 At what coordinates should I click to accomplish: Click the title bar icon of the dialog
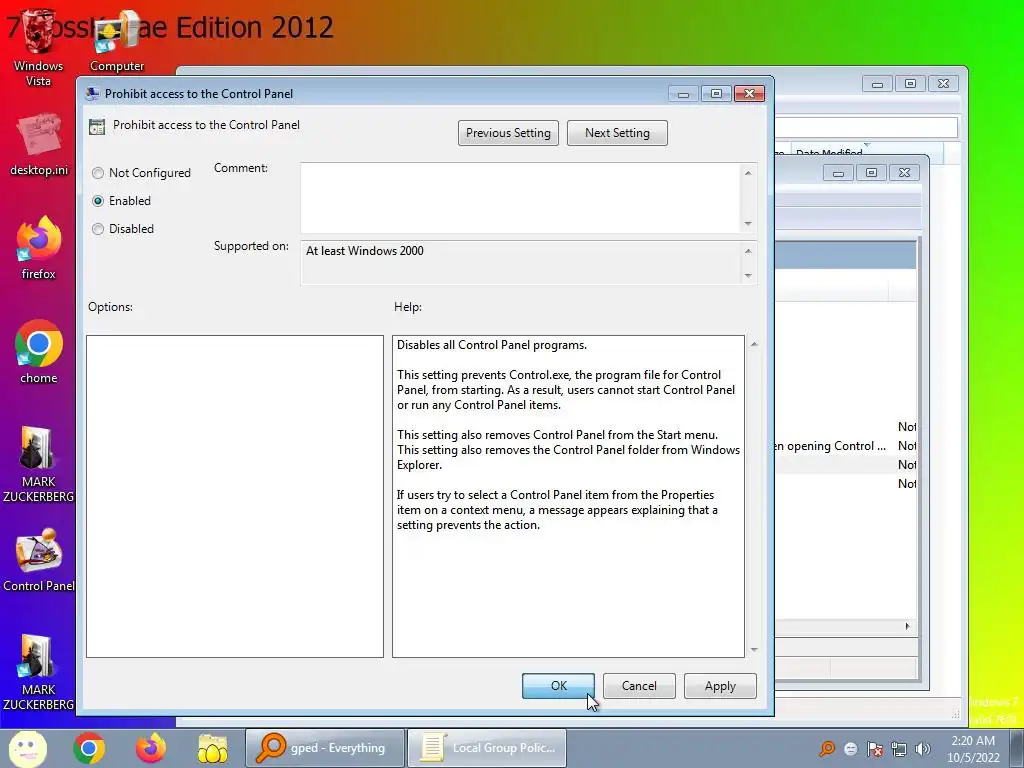tap(92, 93)
